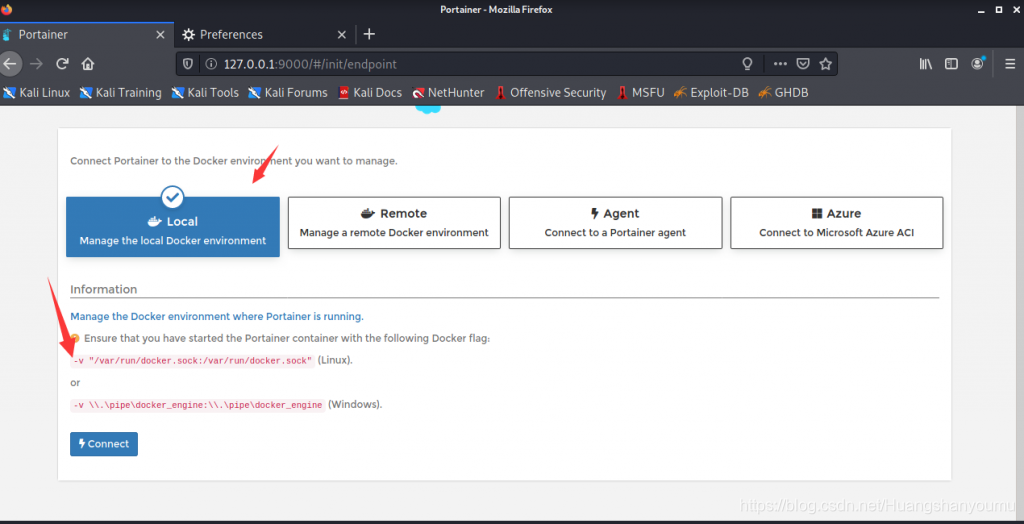Open the Kali Forums bookmark
Screen dimensions: 1024x524
point(288,93)
